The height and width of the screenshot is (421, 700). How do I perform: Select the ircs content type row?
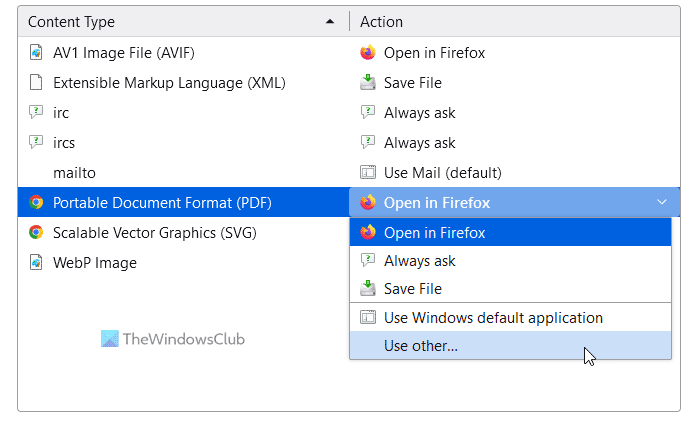(64, 143)
